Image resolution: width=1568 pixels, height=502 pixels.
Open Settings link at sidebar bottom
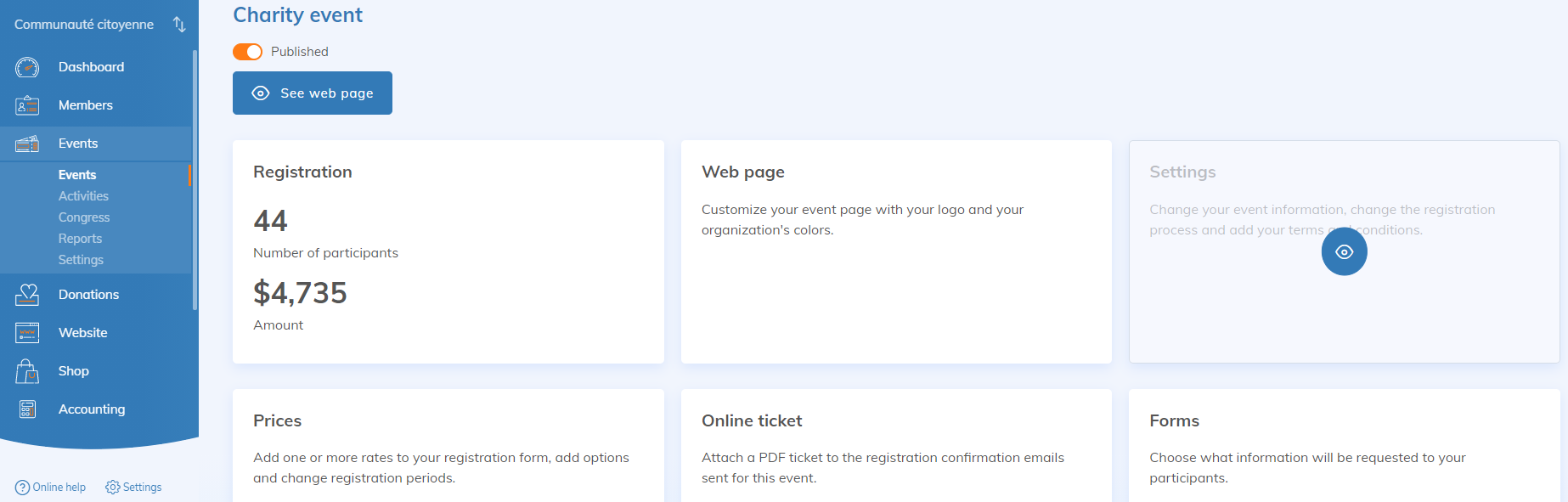pos(133,488)
